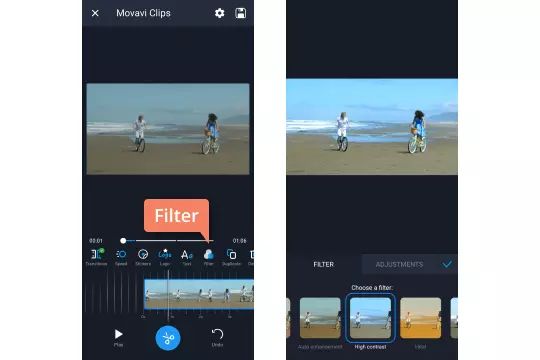Duplicate the selected clip
Viewport: 540px width, 360px height.
231,257
